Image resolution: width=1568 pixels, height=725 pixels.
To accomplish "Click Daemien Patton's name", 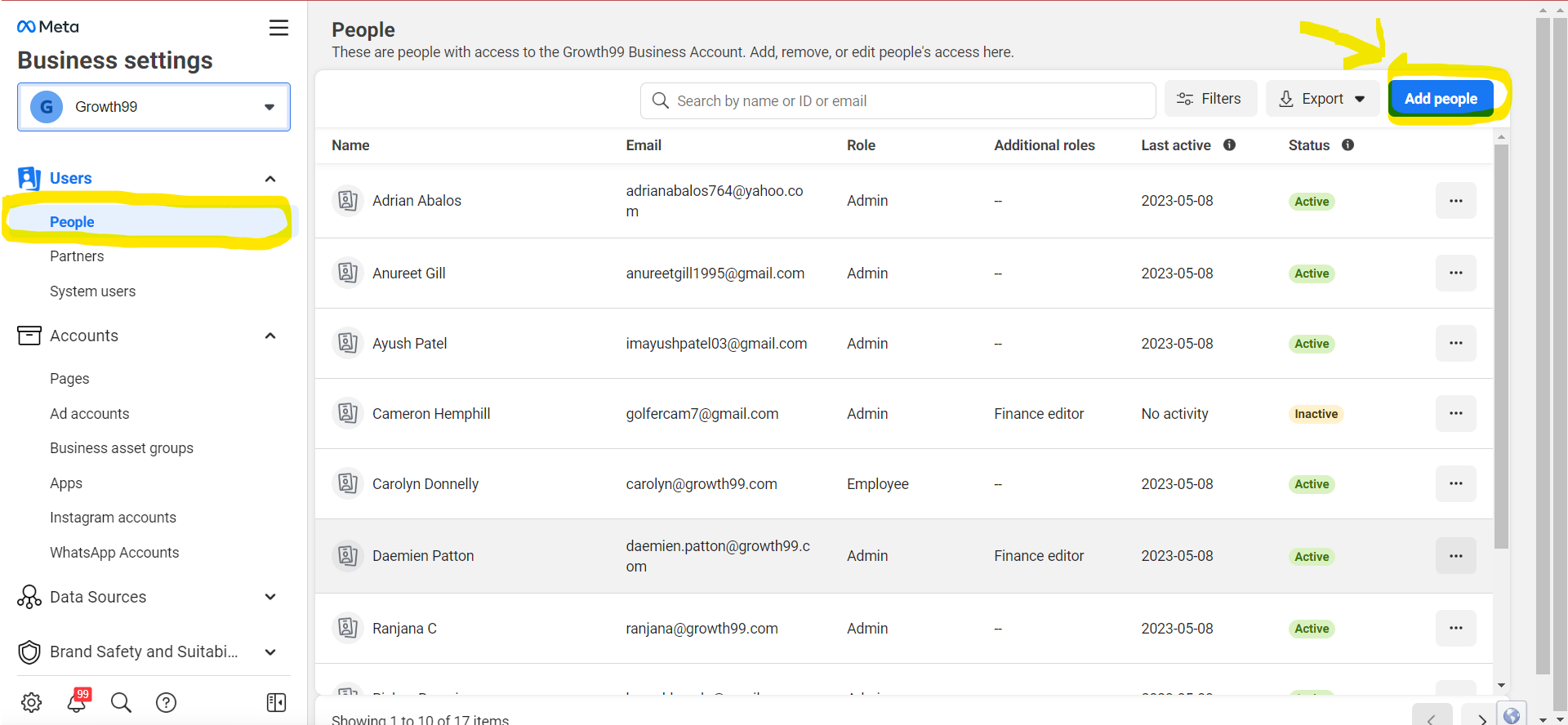I will [423, 556].
